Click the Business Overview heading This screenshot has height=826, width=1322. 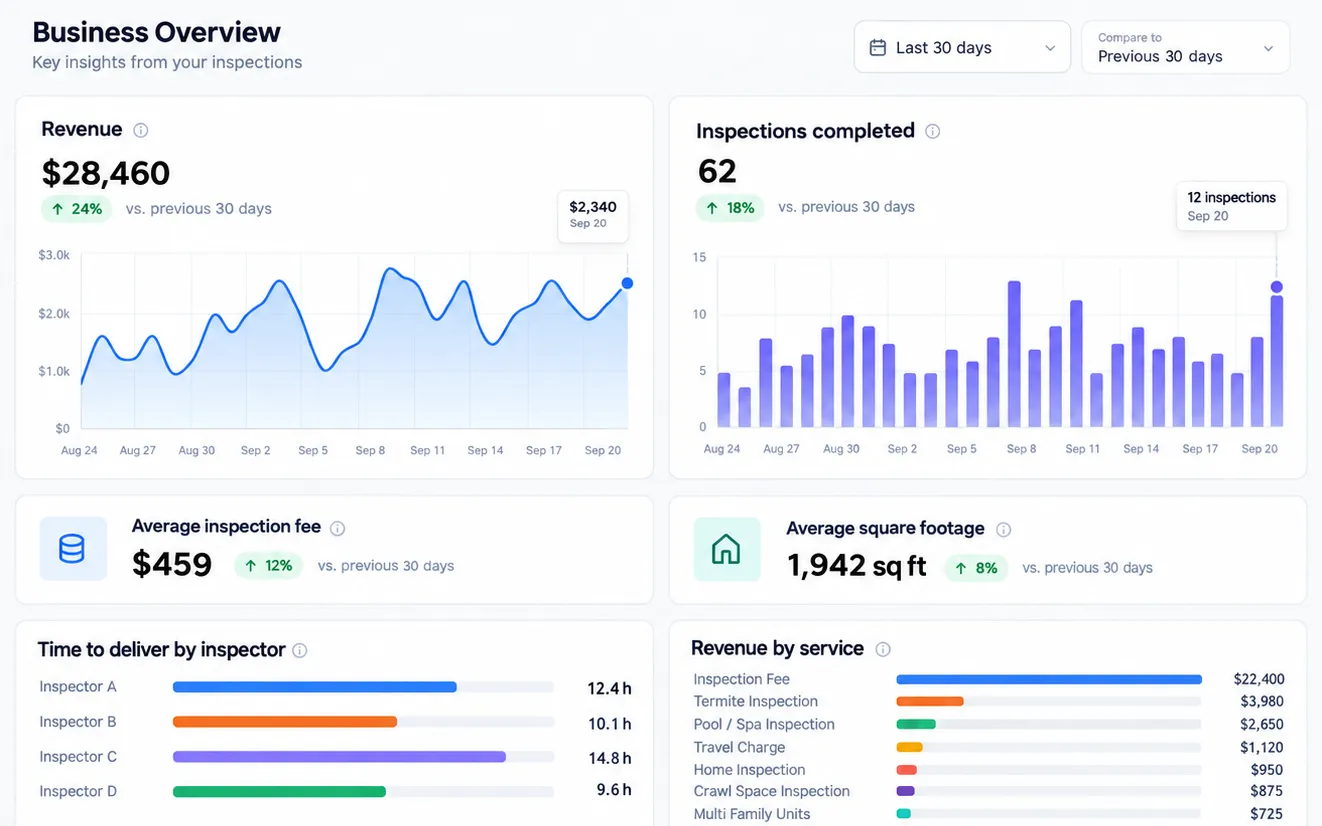tap(157, 32)
